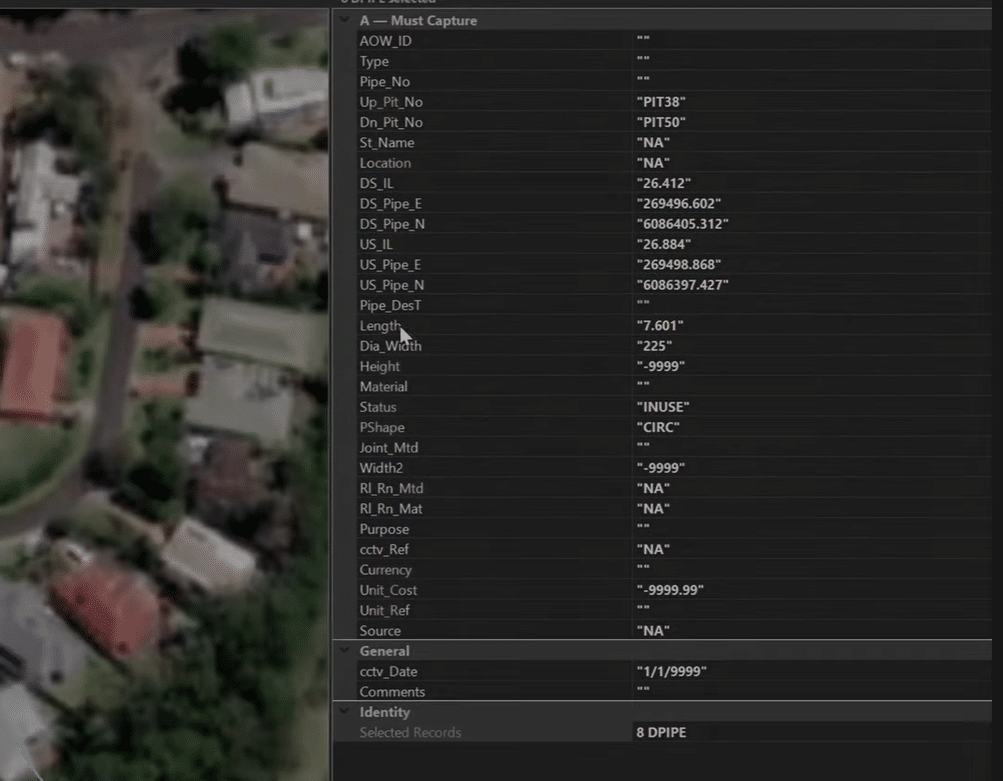The height and width of the screenshot is (781, 1003).
Task: Select the "Joint_Mtd" attribute label
Action: pyautogui.click(x=388, y=448)
